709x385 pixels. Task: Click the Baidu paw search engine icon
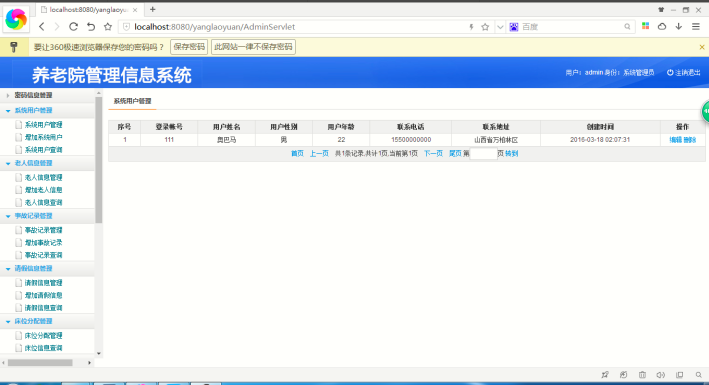[x=514, y=27]
